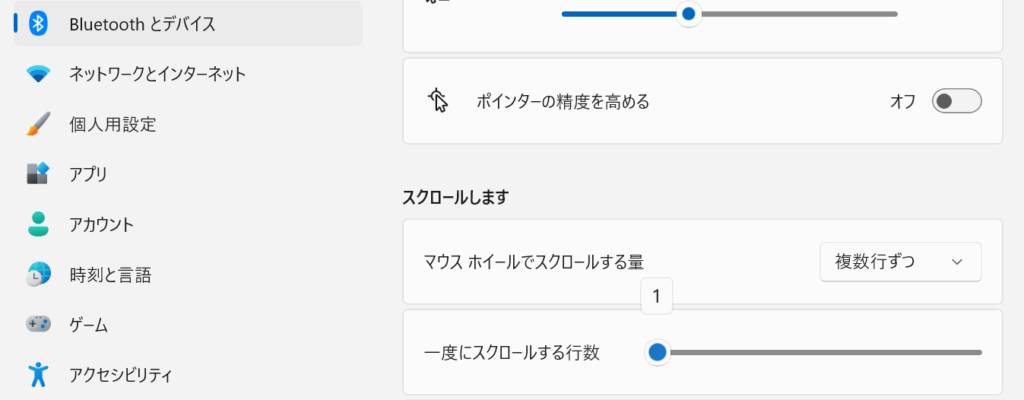Image resolution: width=1024 pixels, height=400 pixels.
Task: Open the 複数行ずつ dropdown
Action: click(900, 262)
